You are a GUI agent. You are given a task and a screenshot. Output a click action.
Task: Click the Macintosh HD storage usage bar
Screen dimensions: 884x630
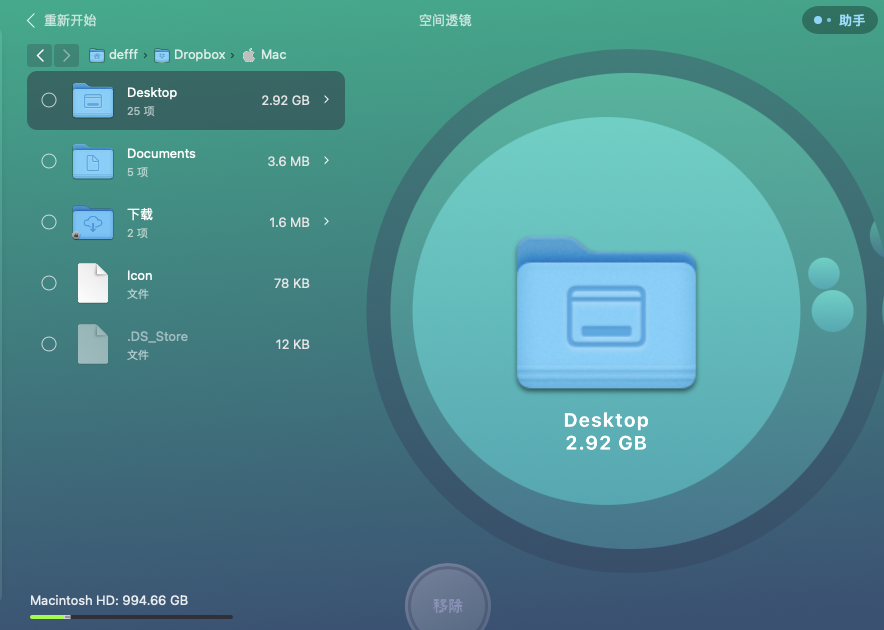click(x=131, y=617)
